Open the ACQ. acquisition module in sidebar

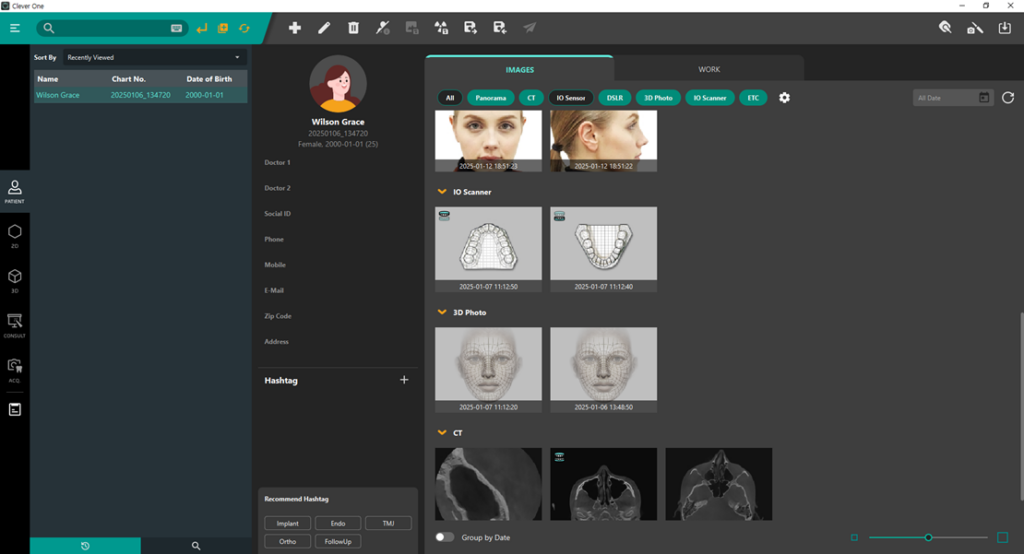[15, 368]
